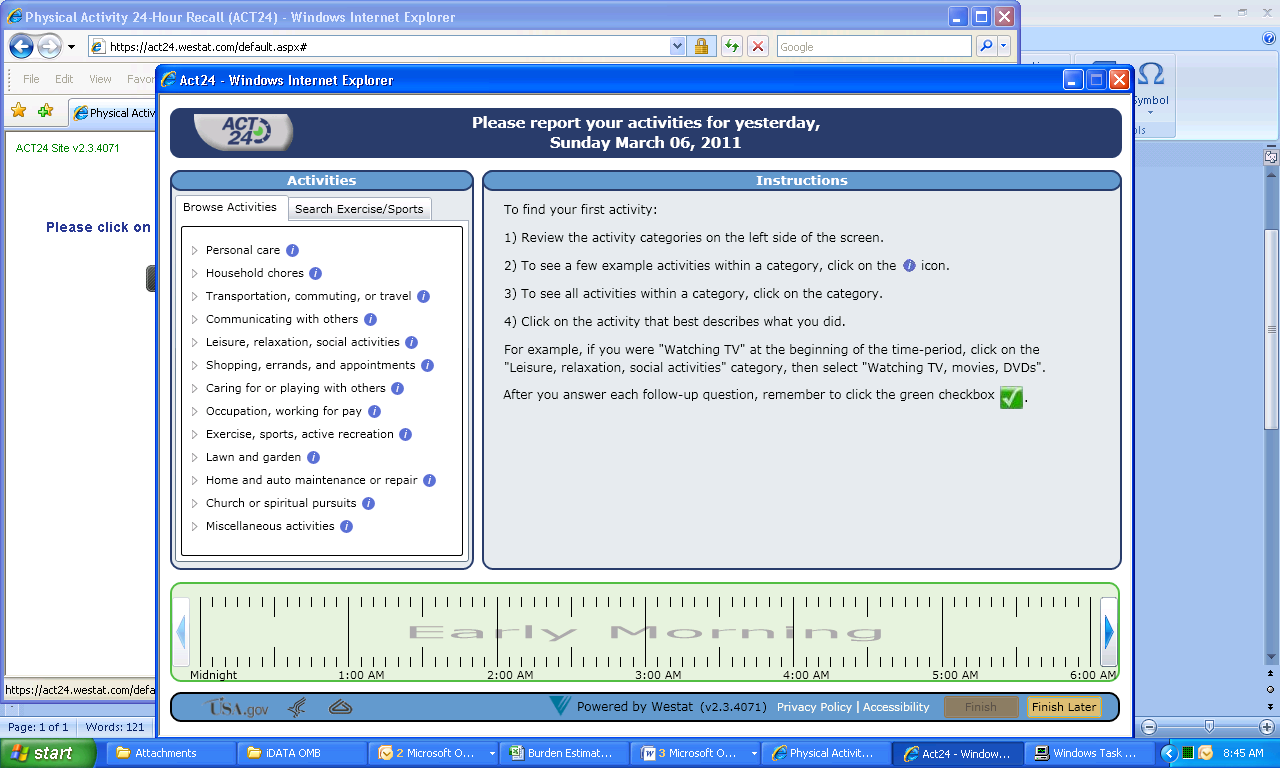
Task: Click info icon next to Personal care
Action: coord(292,251)
